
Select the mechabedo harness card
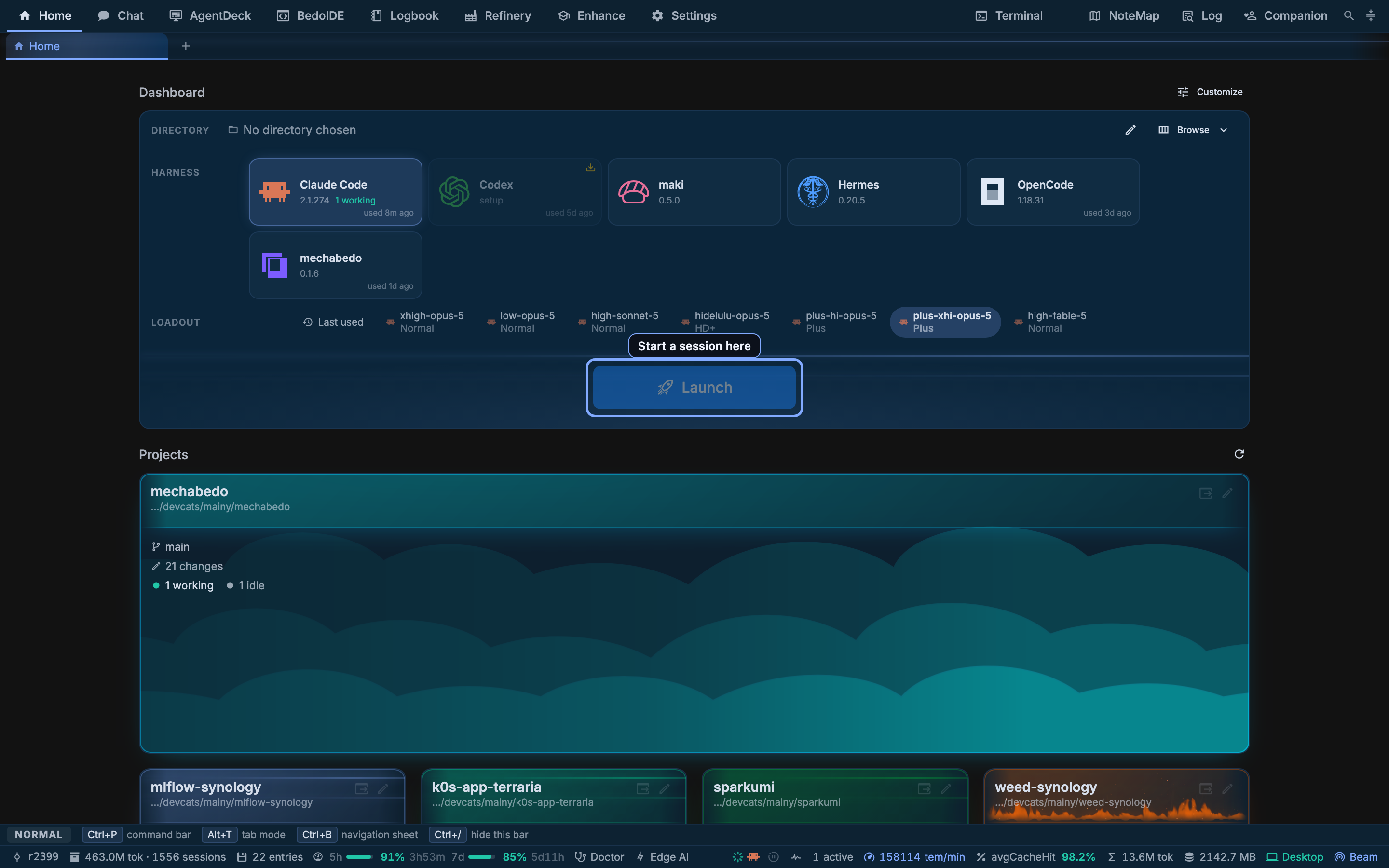pyautogui.click(x=336, y=265)
